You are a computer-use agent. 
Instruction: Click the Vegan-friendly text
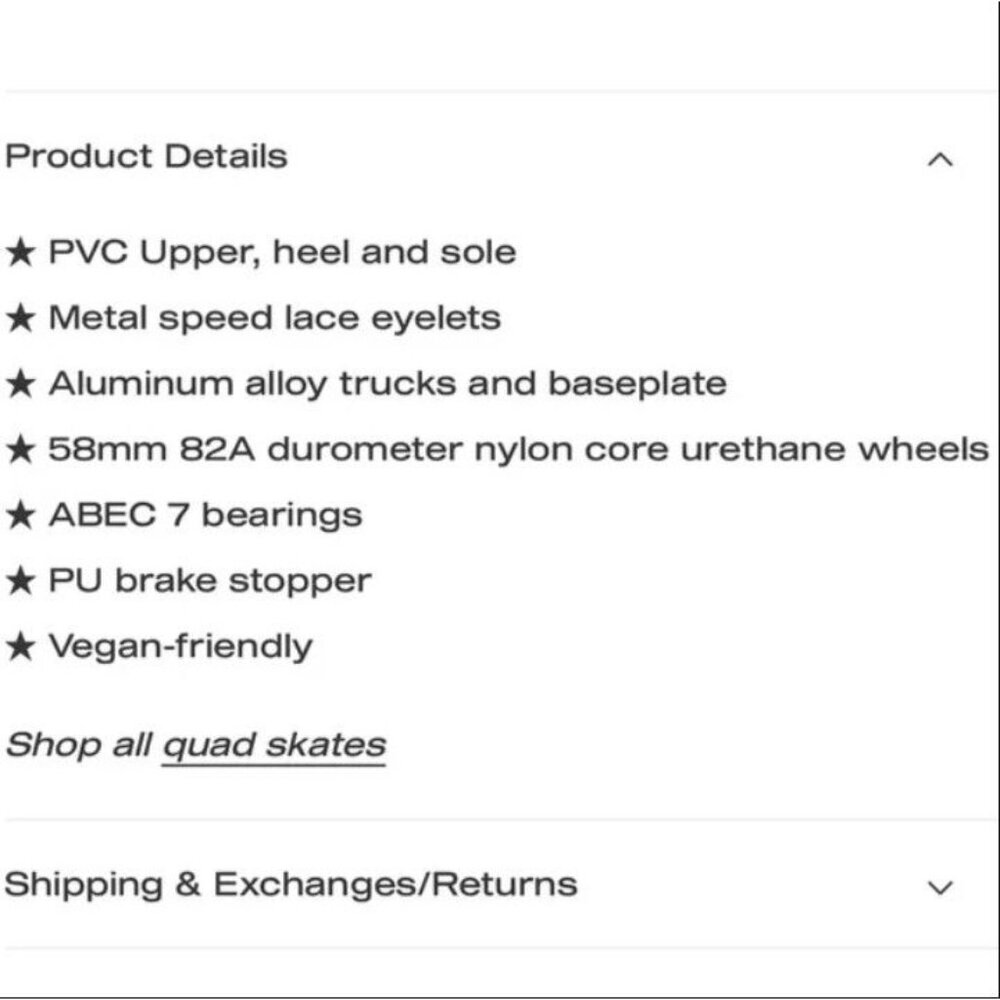(x=180, y=647)
